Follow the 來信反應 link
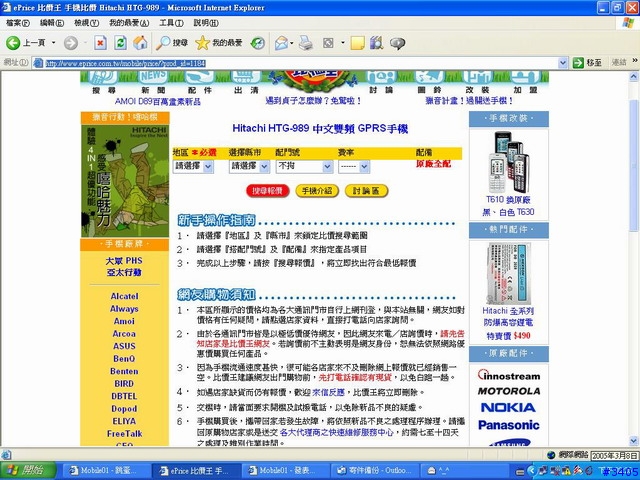 coord(328,392)
